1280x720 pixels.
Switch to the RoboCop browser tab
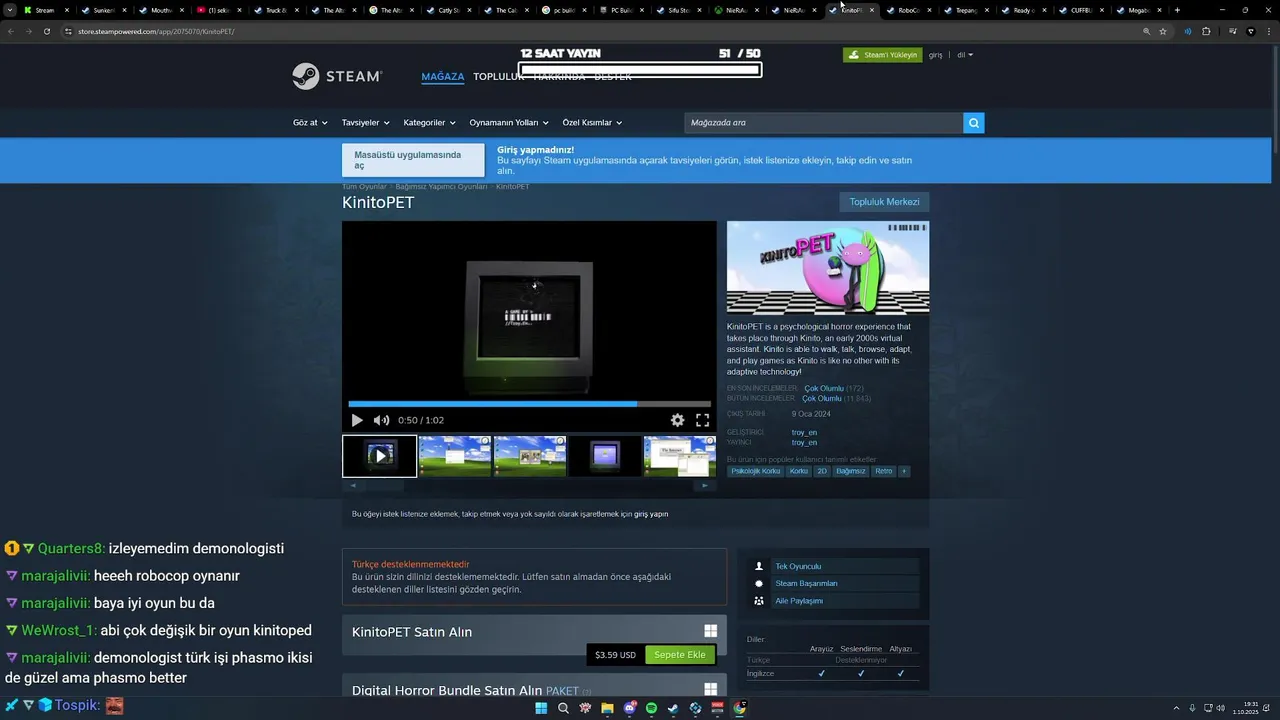pos(908,10)
